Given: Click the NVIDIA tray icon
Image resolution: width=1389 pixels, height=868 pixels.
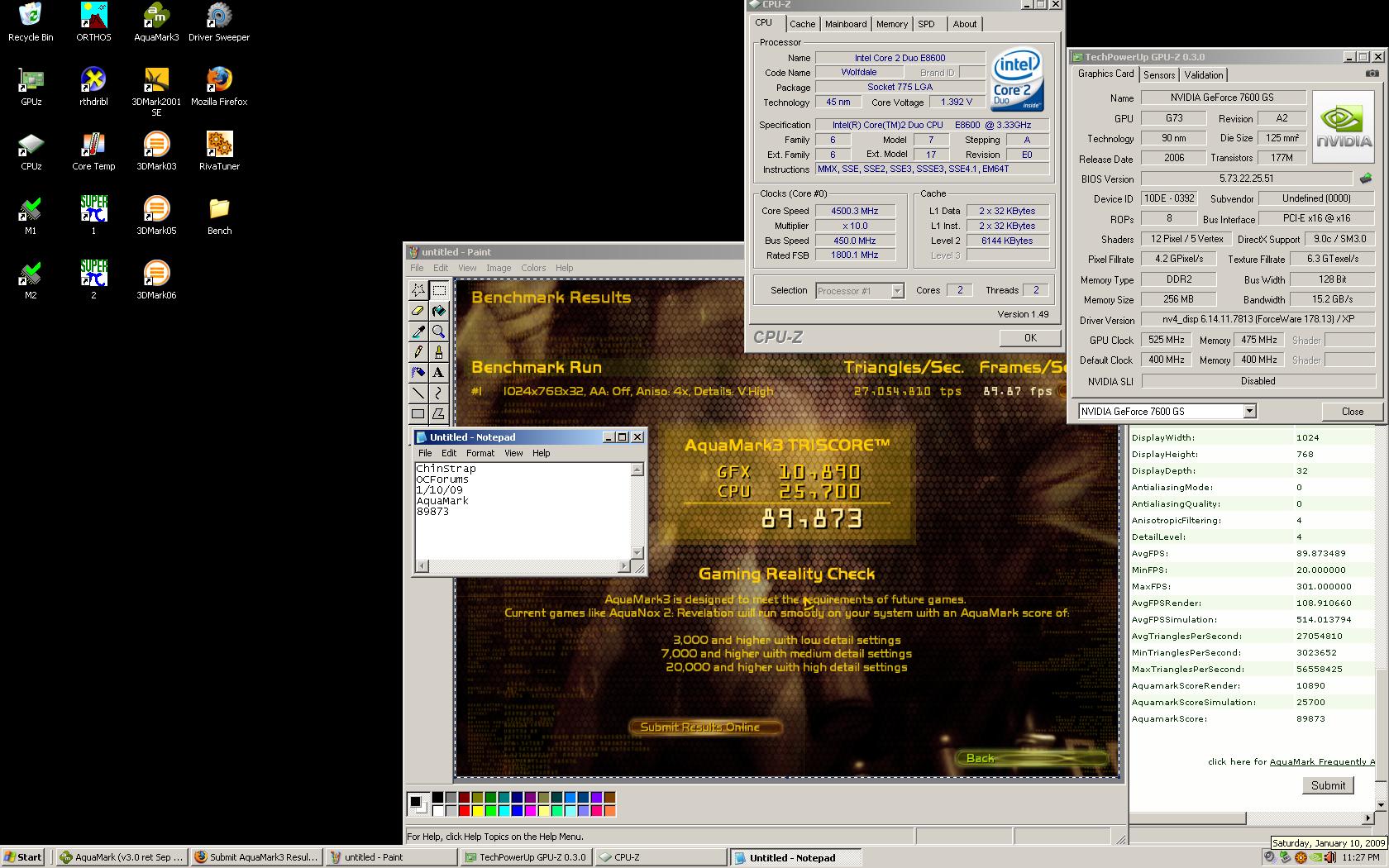Looking at the screenshot, I should pos(1315,857).
